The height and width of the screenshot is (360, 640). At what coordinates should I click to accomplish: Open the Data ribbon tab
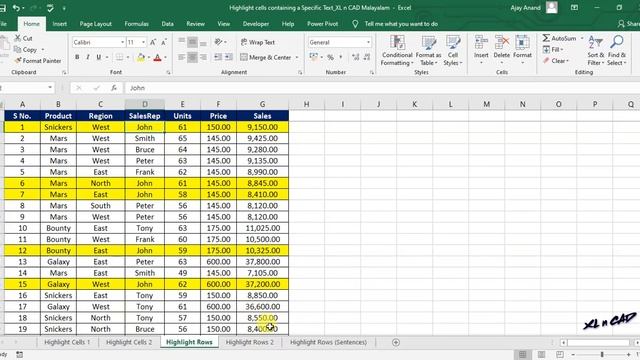click(x=167, y=24)
